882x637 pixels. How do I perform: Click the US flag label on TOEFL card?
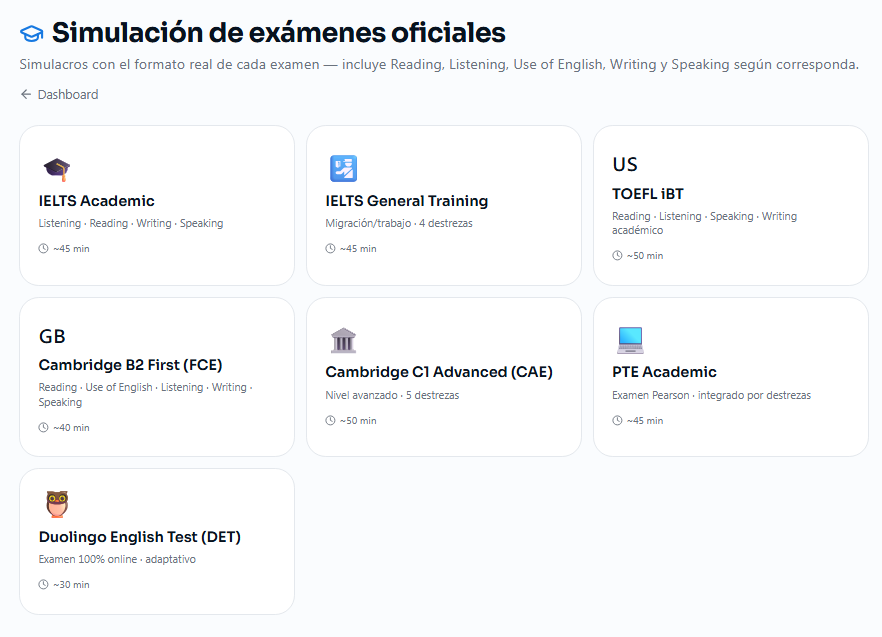625,164
